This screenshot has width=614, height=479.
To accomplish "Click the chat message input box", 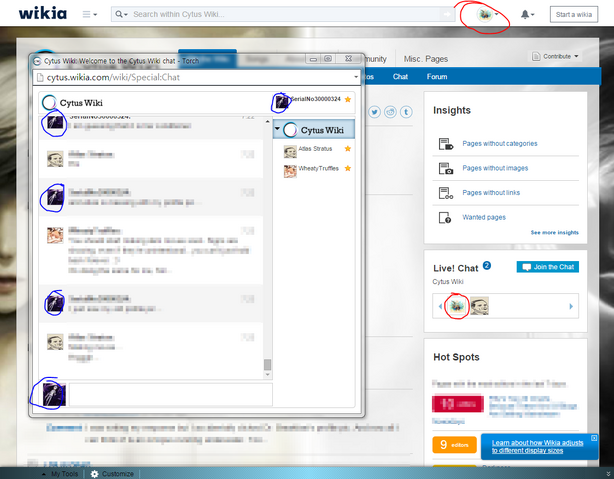I will 170,394.
